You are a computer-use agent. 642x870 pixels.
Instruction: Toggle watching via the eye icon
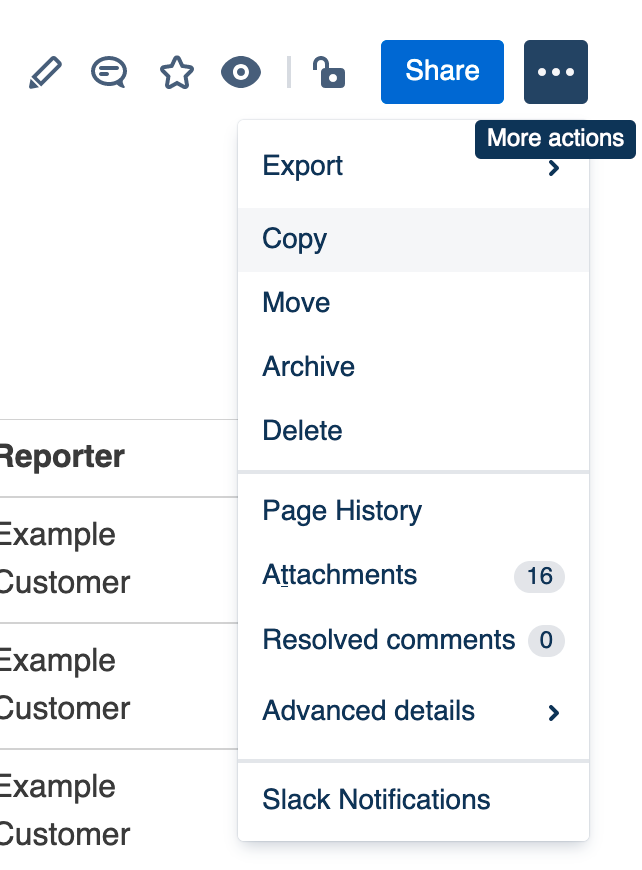[241, 72]
